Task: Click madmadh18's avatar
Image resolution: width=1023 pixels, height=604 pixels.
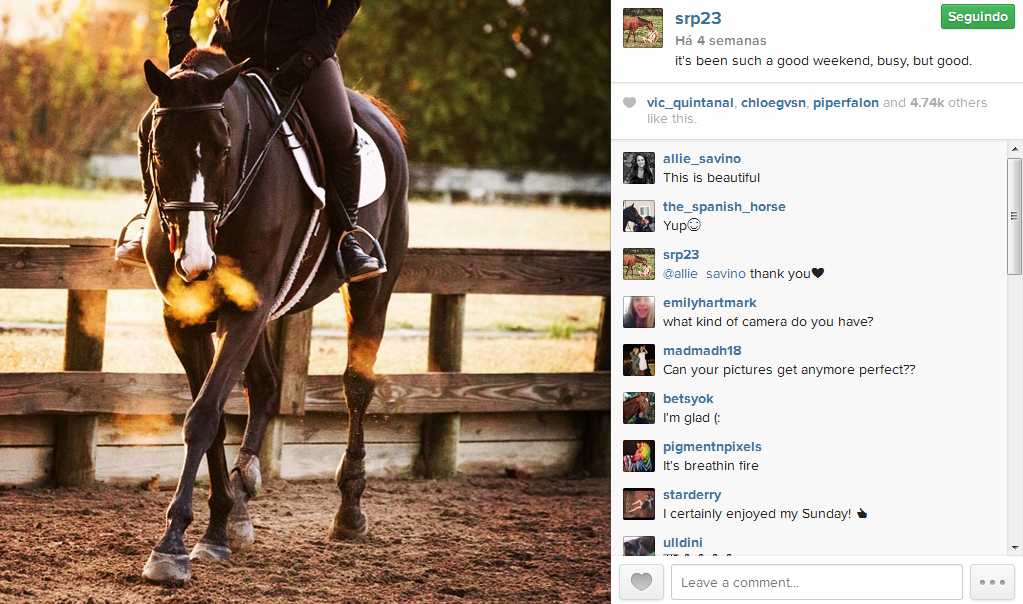Action: coord(639,361)
